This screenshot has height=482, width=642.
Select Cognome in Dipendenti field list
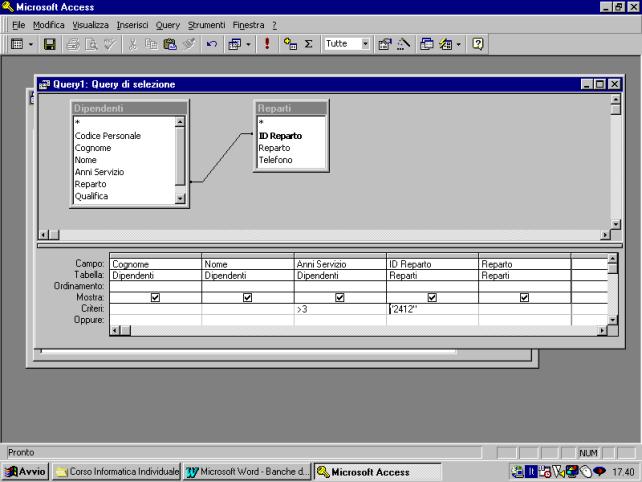[93, 148]
